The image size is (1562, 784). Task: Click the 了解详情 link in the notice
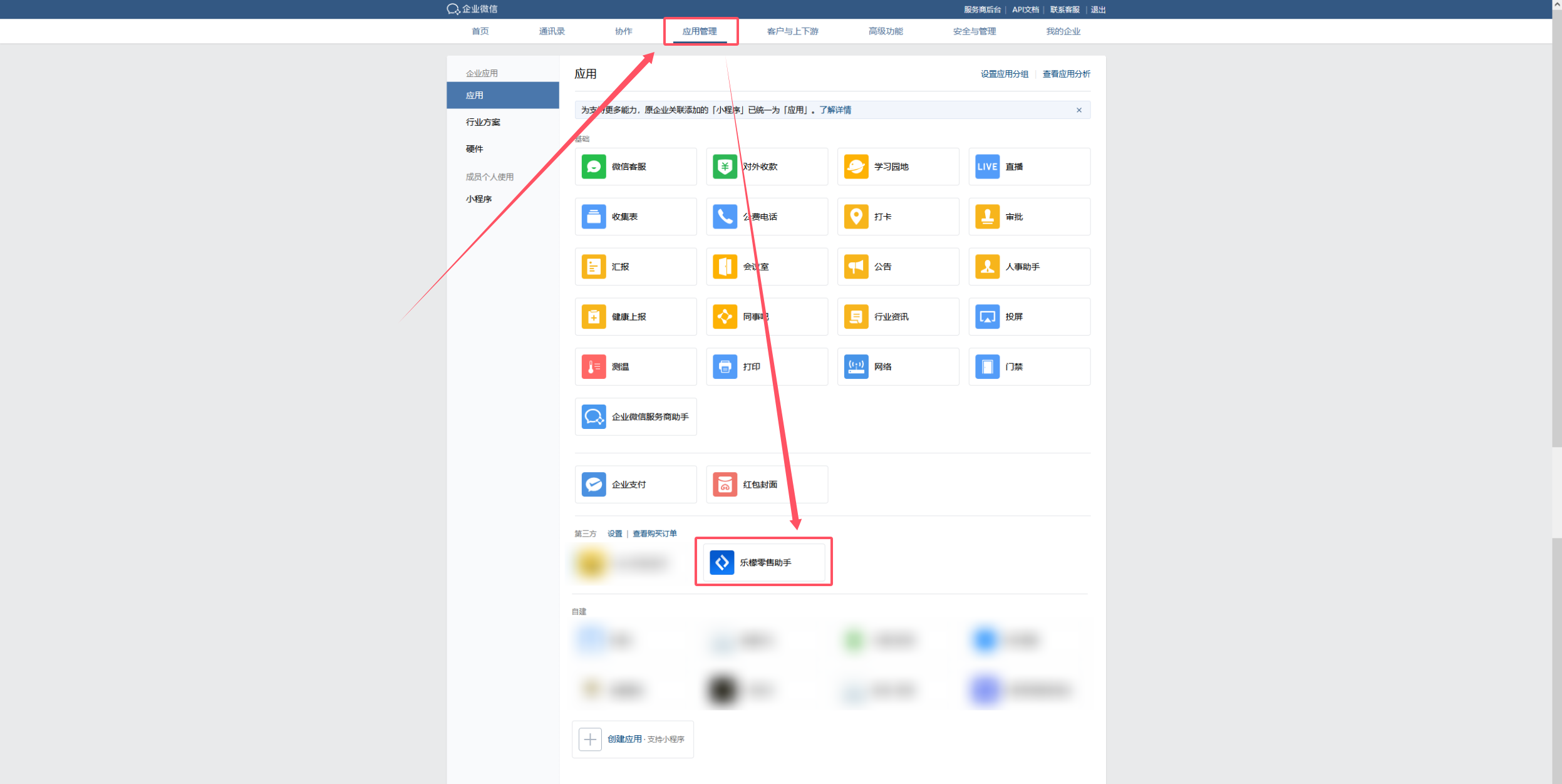pos(835,110)
